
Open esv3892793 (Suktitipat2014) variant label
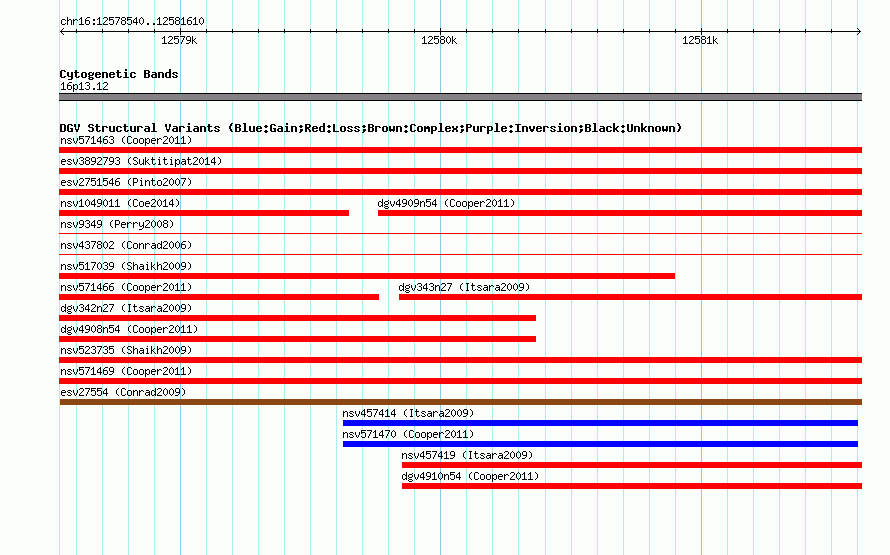tap(141, 161)
